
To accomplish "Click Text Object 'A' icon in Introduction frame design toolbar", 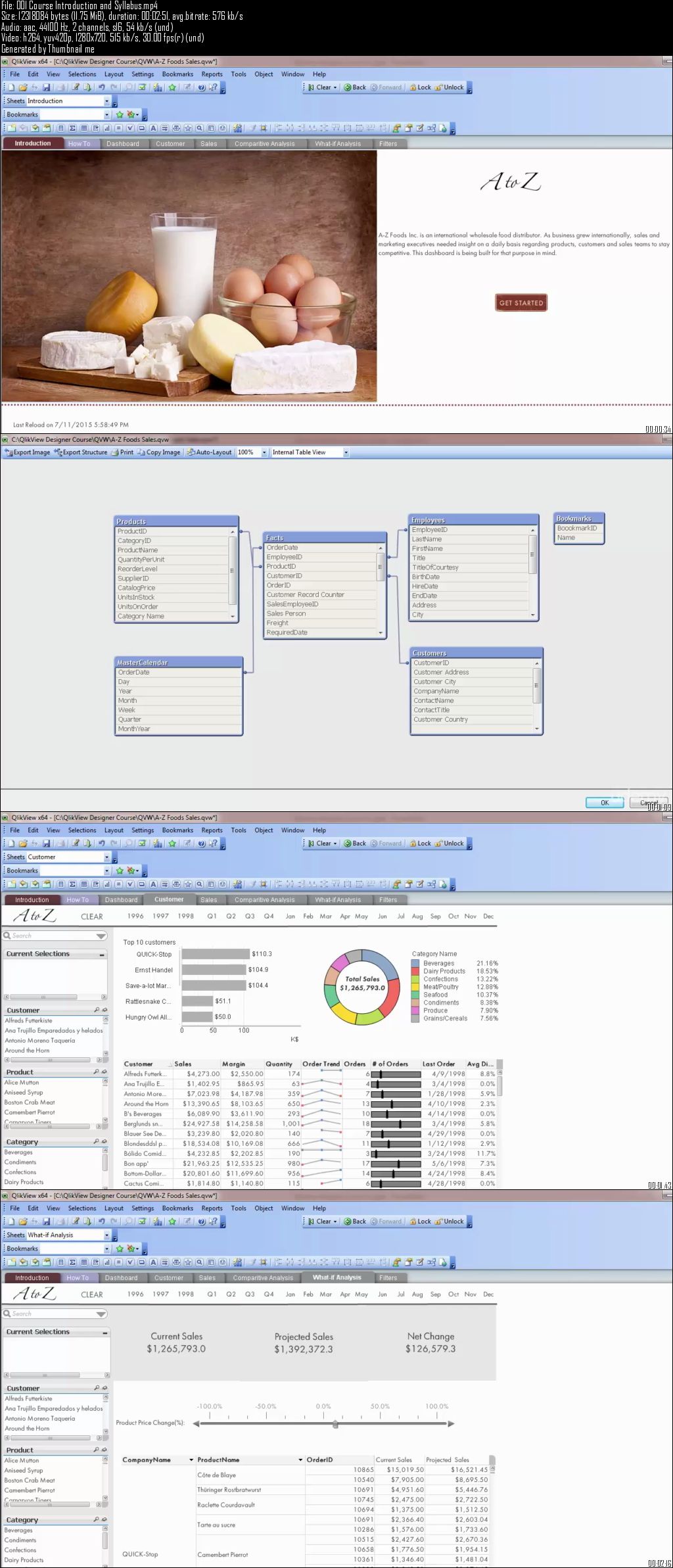I will click(153, 128).
